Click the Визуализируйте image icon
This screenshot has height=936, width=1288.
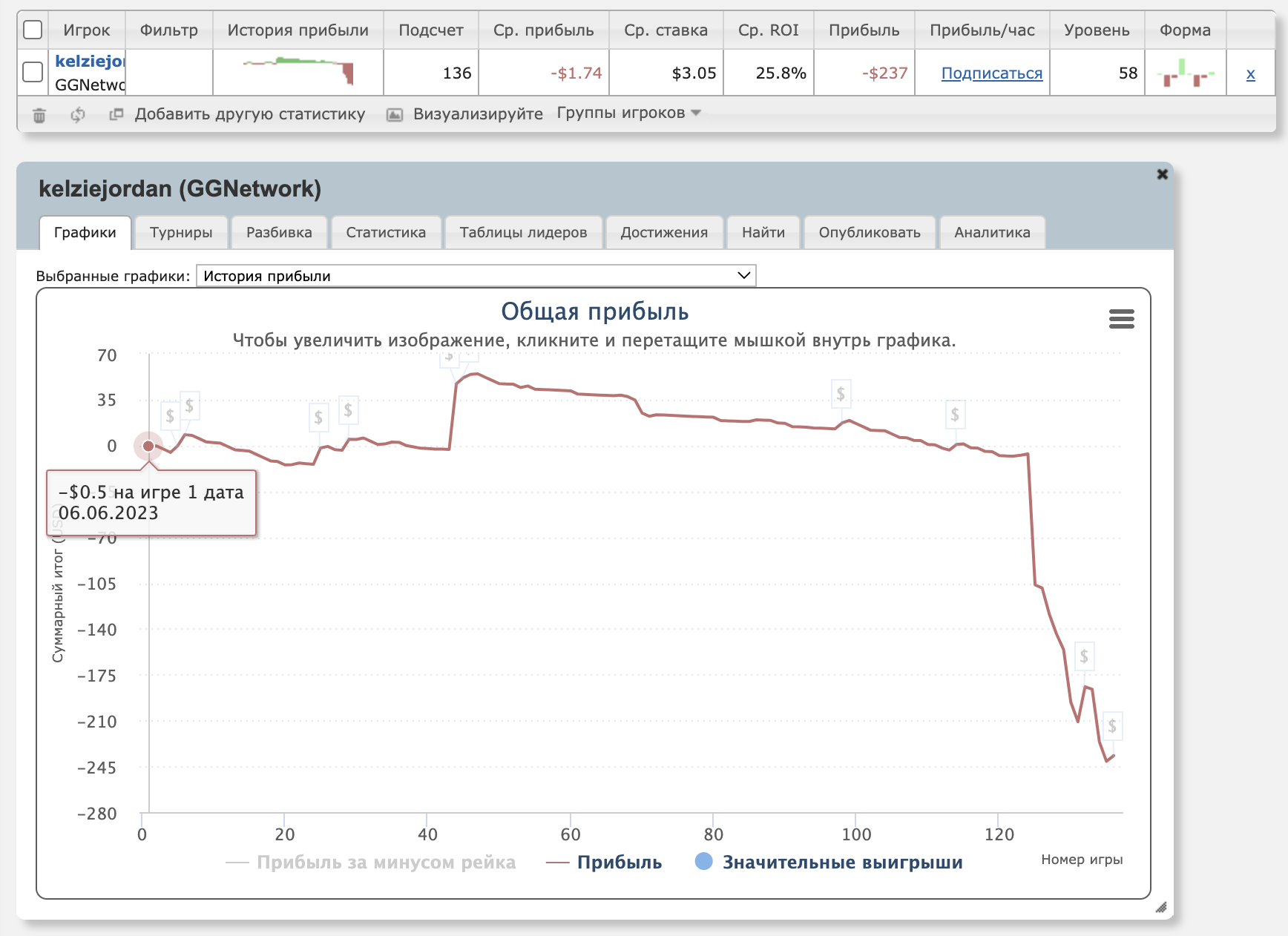point(395,114)
